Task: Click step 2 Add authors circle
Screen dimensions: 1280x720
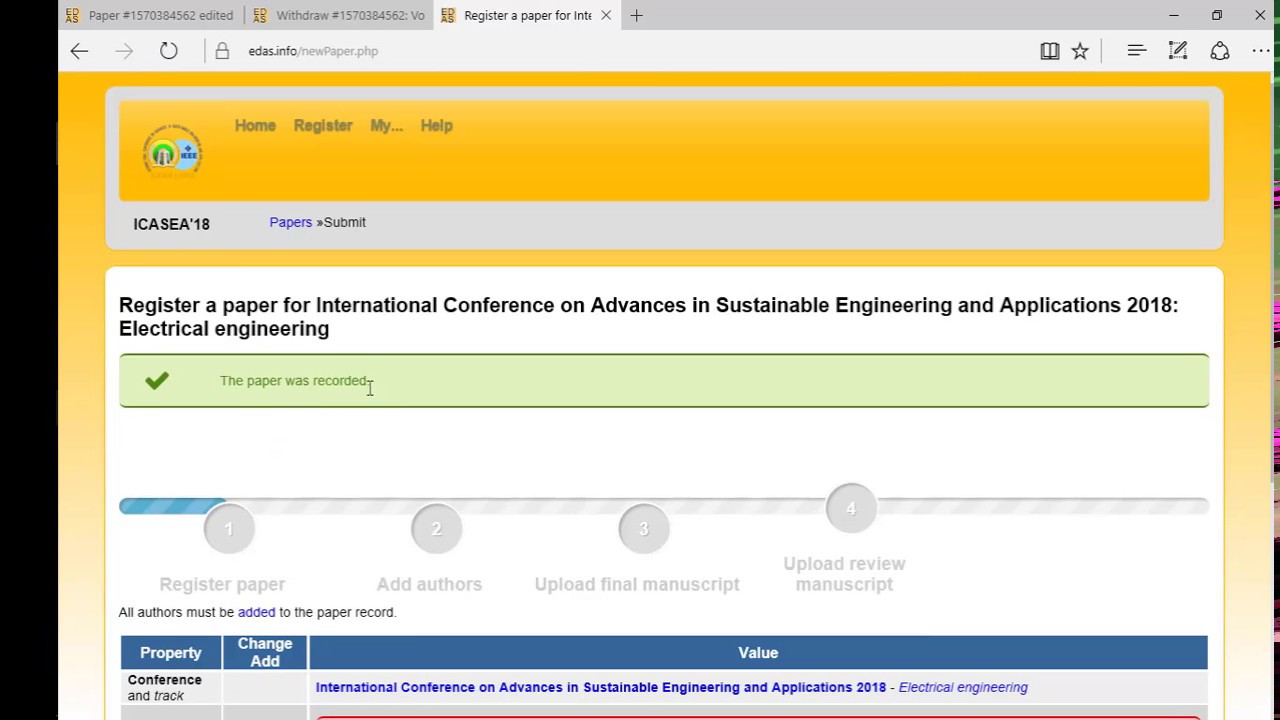Action: click(436, 529)
